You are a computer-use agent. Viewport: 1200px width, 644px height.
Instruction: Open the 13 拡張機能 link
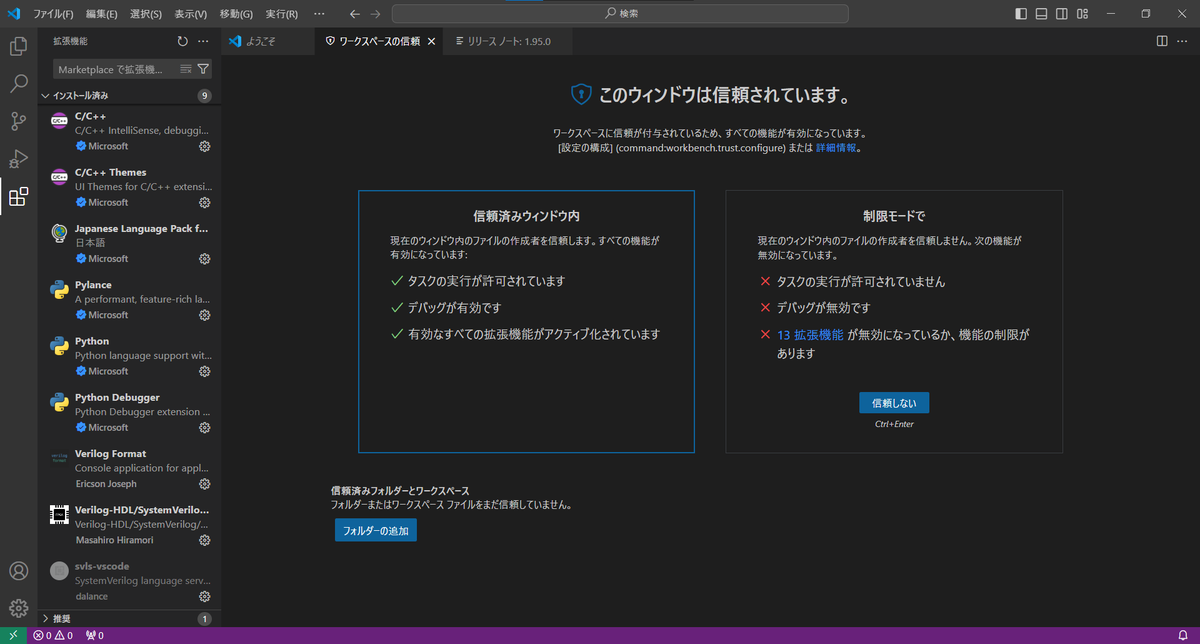[810, 335]
